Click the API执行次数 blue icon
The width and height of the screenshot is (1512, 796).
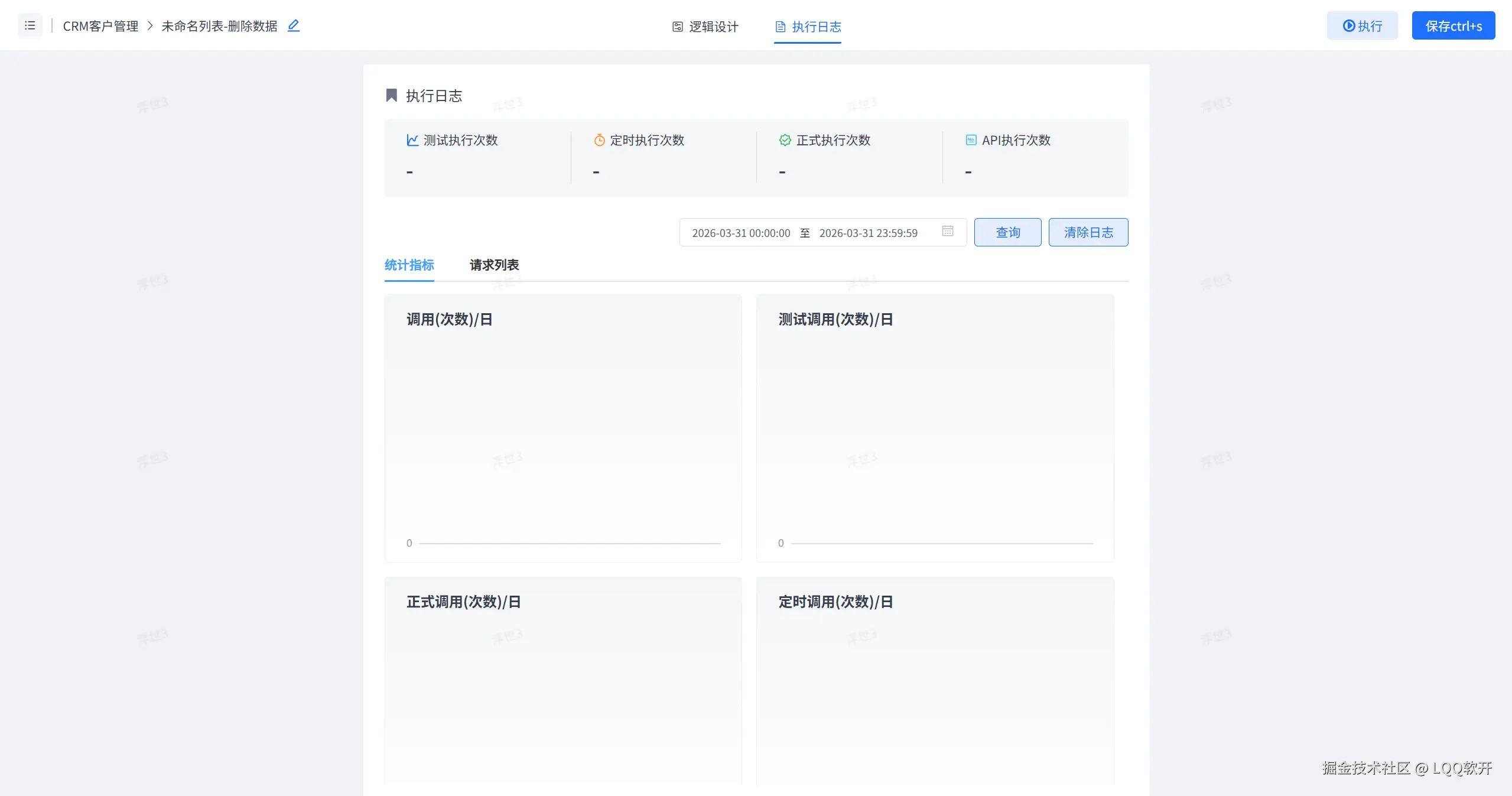pyautogui.click(x=971, y=140)
